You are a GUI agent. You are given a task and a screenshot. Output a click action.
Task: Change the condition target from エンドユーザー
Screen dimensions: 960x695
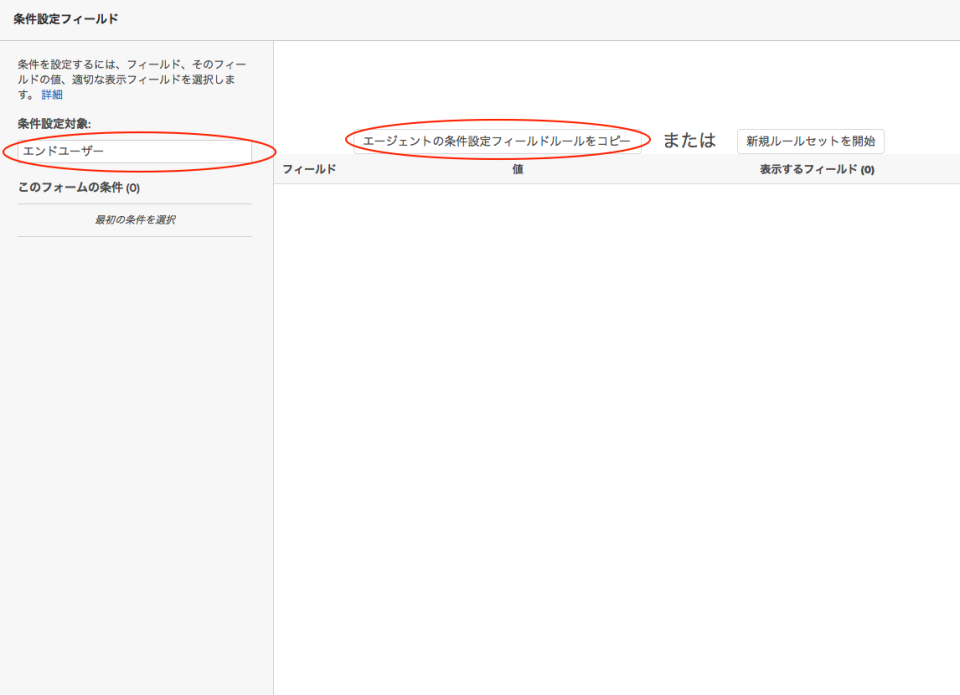coord(134,150)
